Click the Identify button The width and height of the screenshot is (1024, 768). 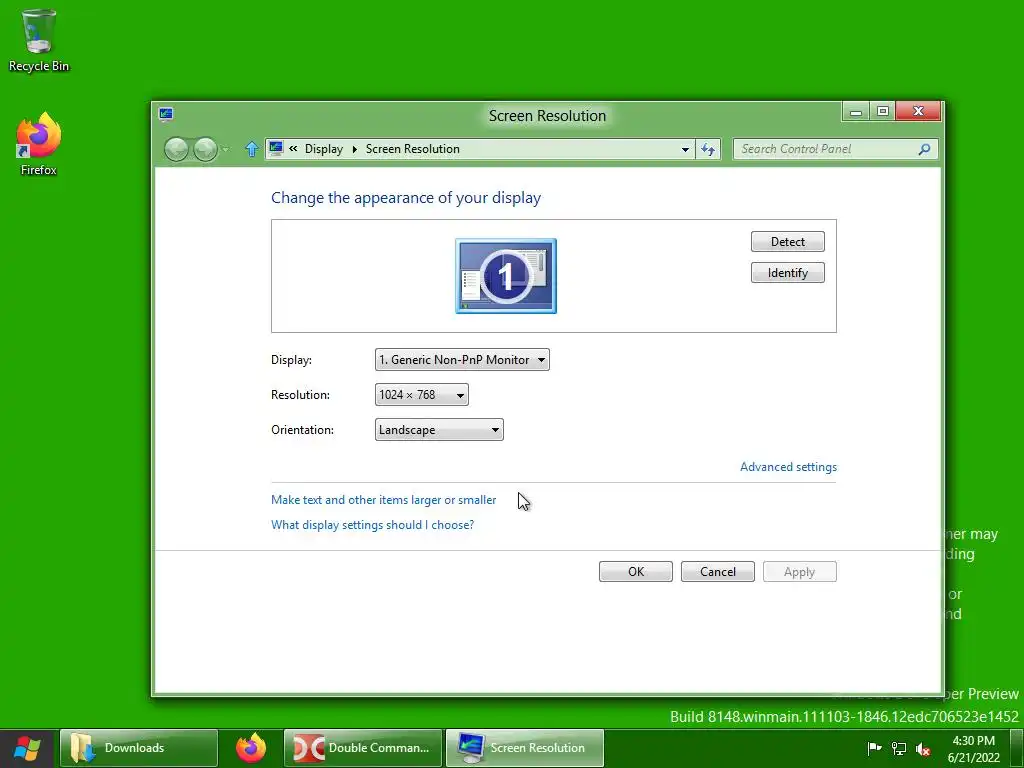point(788,273)
